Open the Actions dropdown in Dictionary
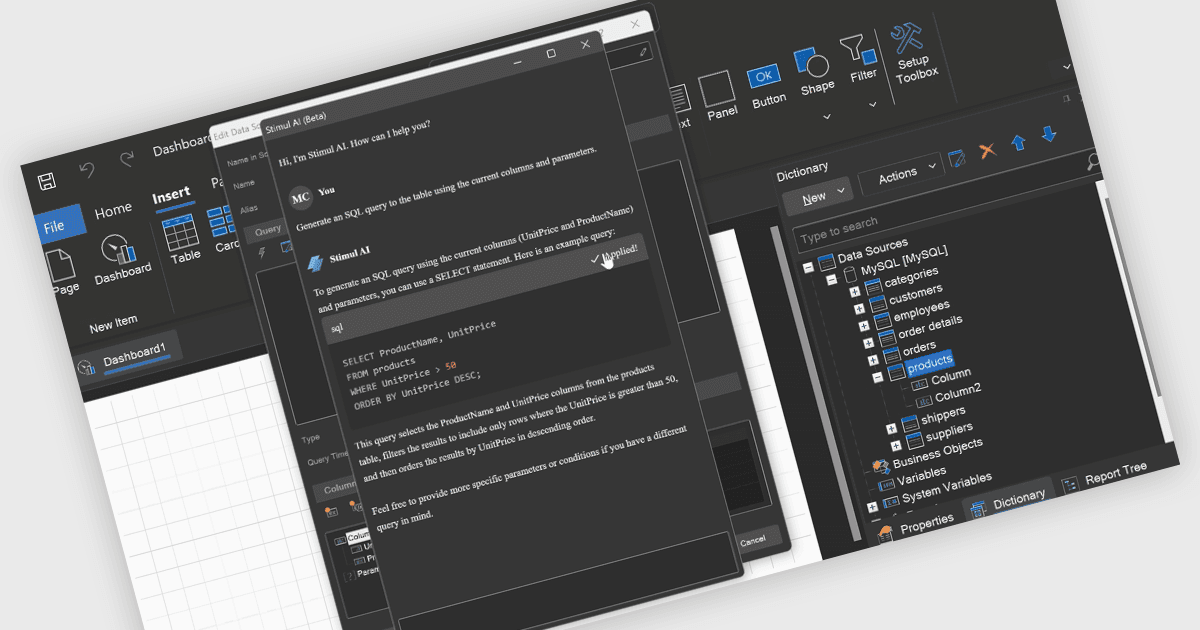 [900, 173]
